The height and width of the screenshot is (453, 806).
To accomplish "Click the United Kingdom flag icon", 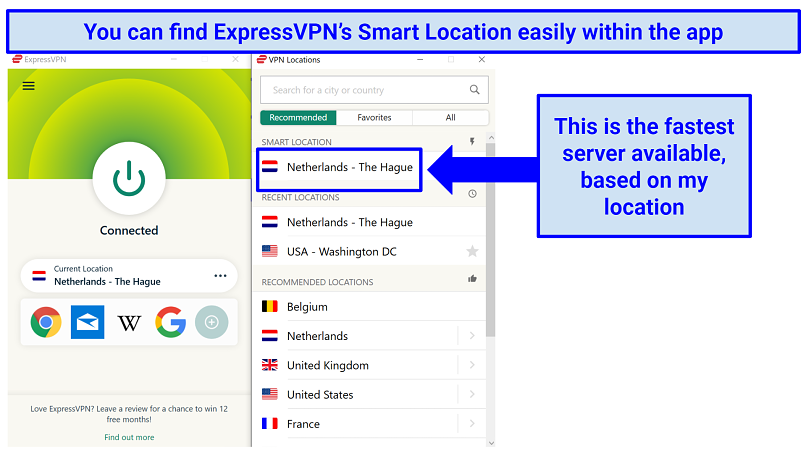I will click(x=270, y=365).
